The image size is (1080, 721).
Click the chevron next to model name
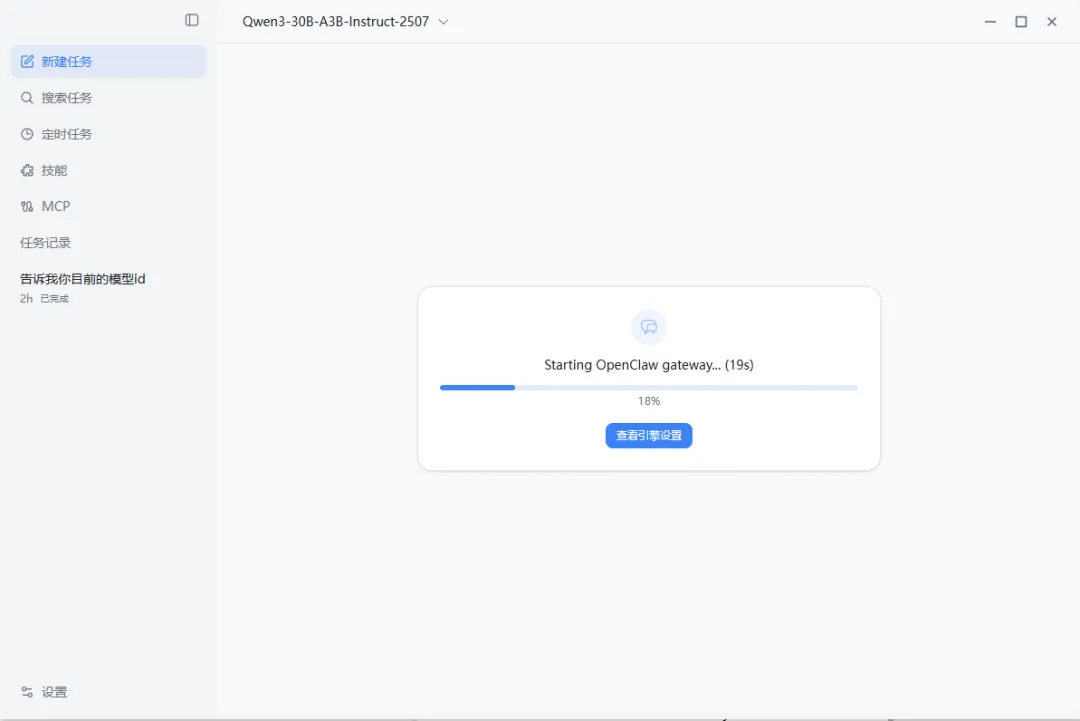click(x=444, y=21)
